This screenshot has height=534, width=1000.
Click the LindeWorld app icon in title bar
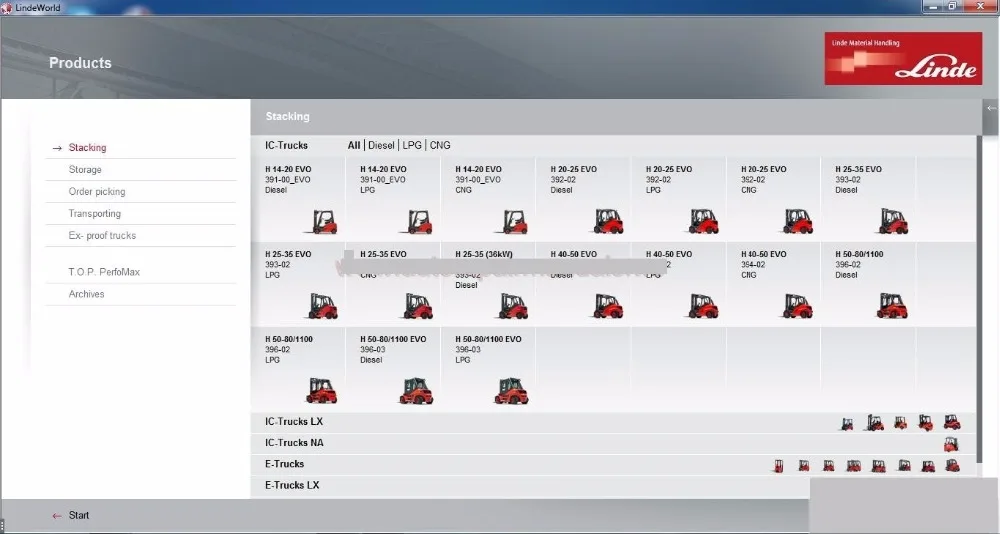pyautogui.click(x=6, y=8)
